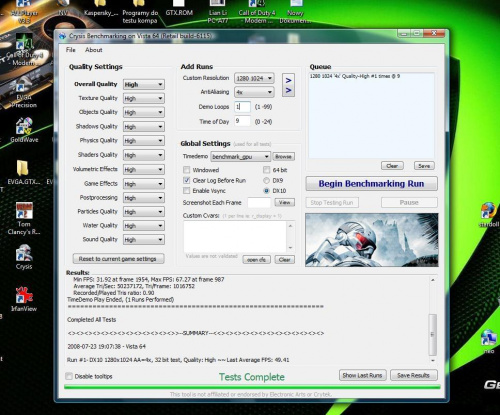The width and height of the screenshot is (500, 415).
Task: Click the Save Results button
Action: point(413,375)
